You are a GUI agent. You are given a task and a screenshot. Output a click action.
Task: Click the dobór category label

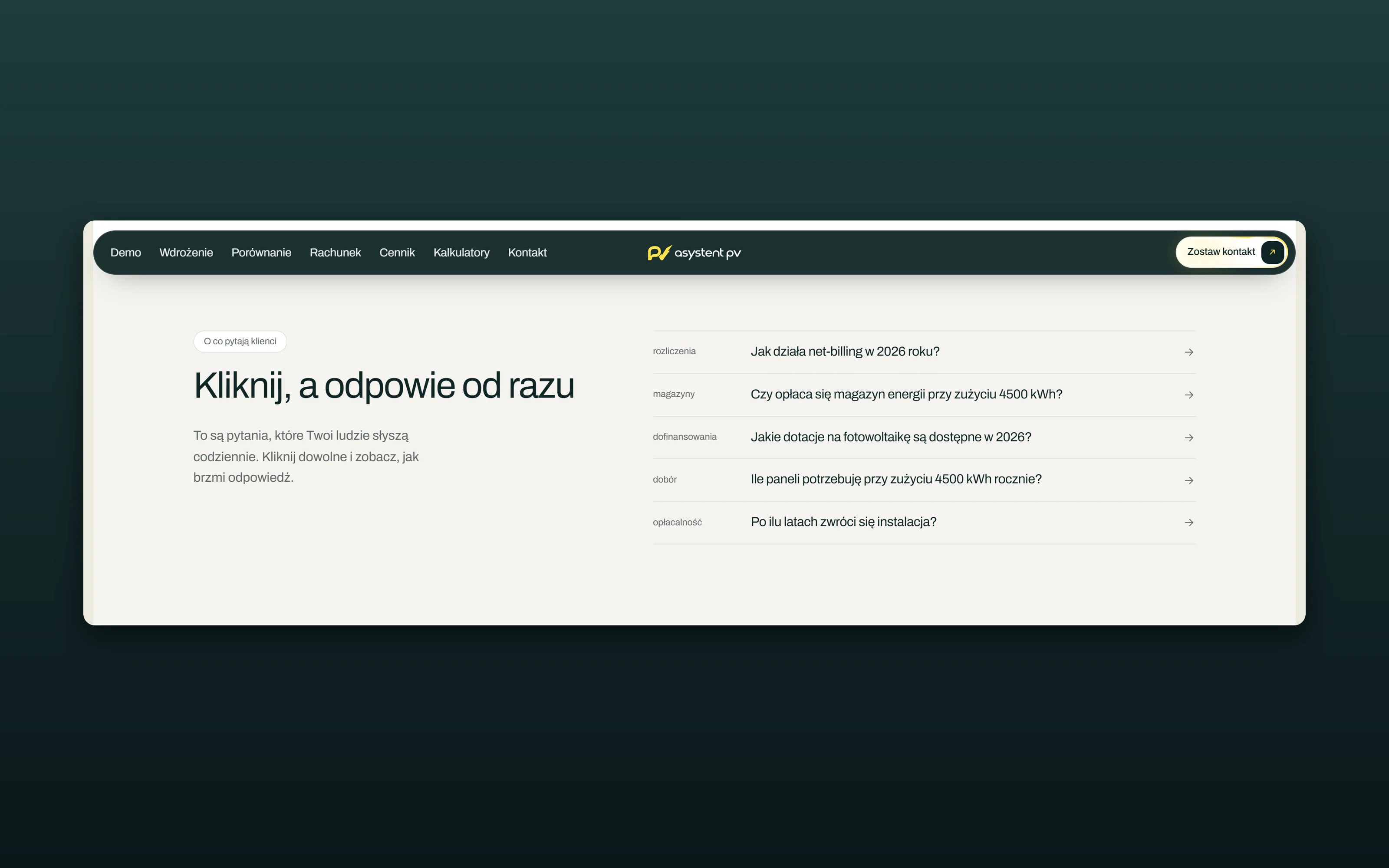coord(665,479)
